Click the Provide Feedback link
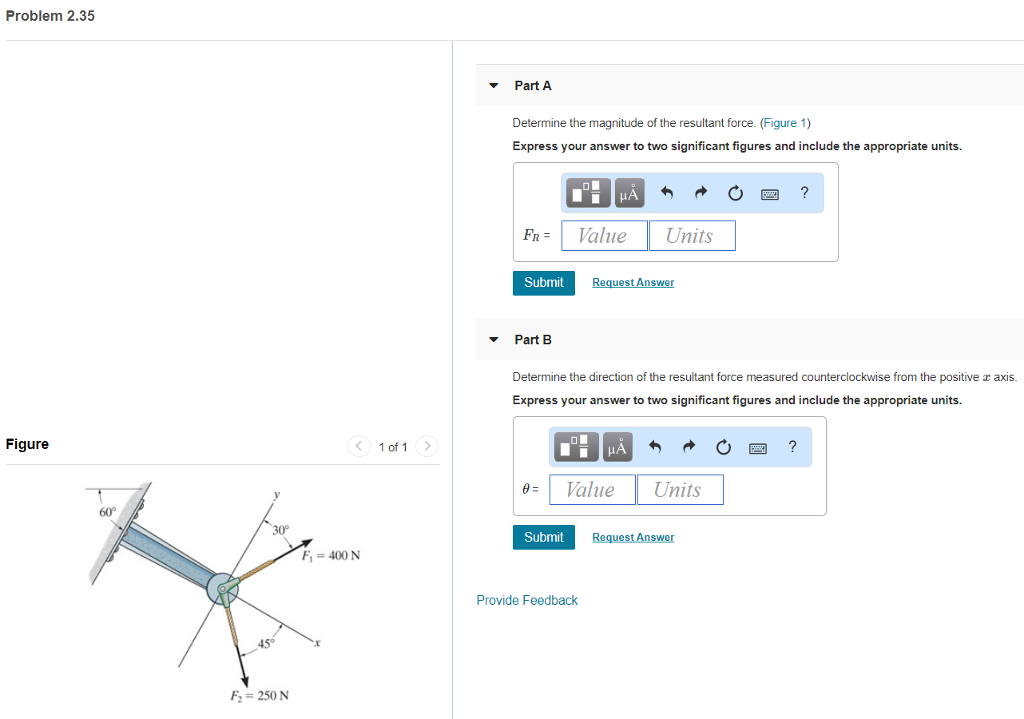The image size is (1024, 719). pos(527,600)
